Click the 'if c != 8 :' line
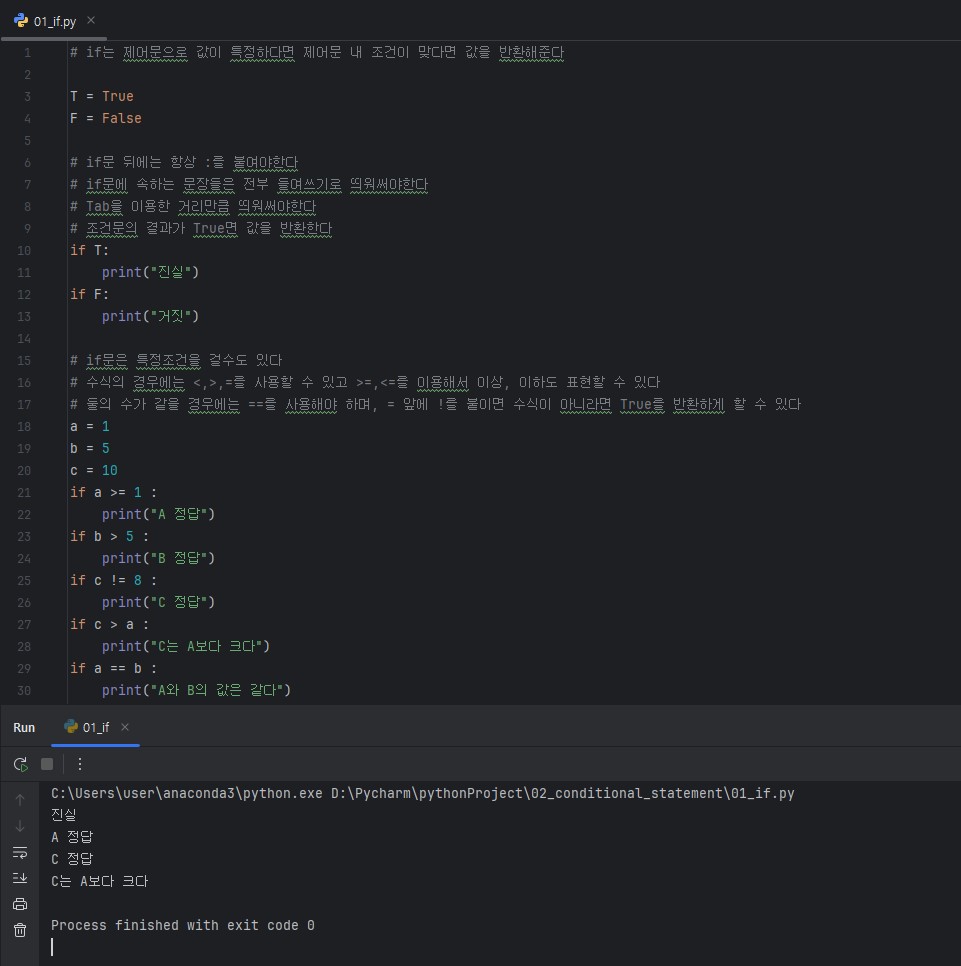The image size is (961, 966). 113,580
